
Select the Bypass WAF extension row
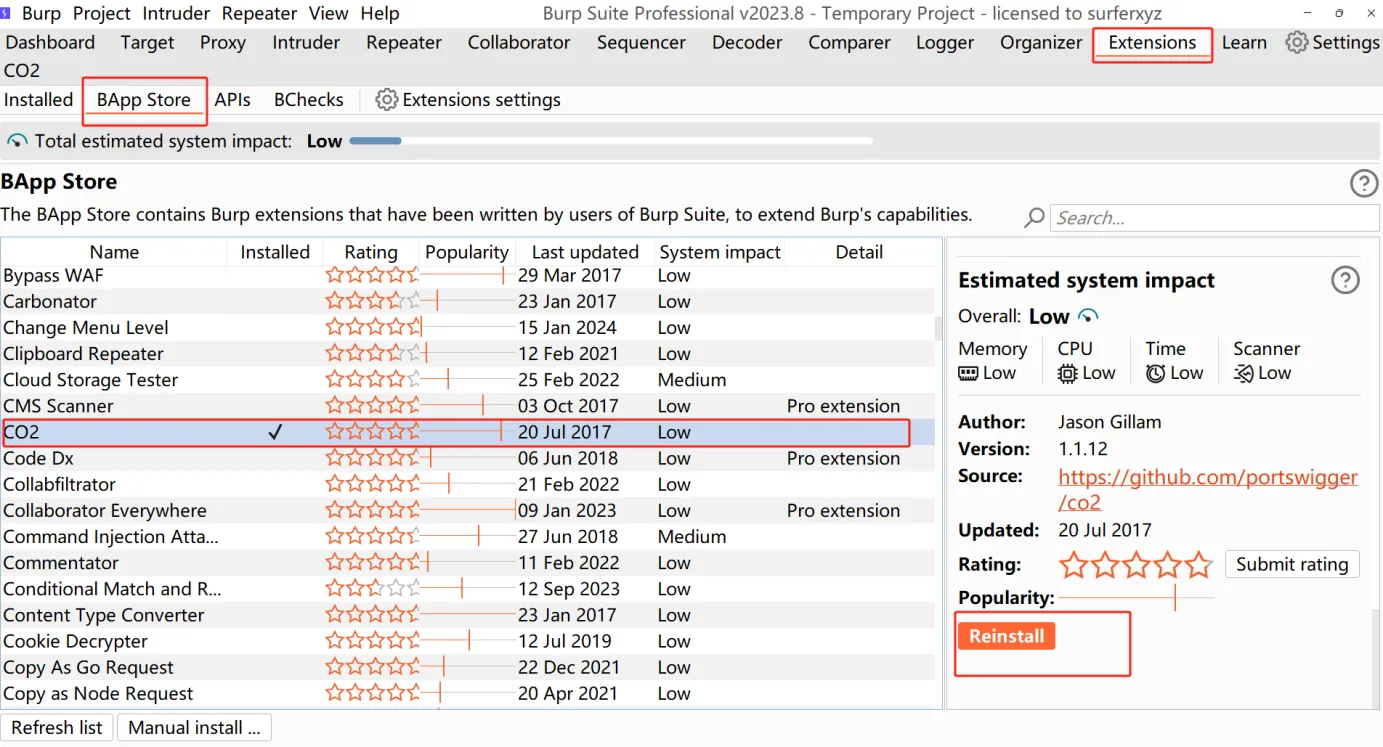click(467, 275)
